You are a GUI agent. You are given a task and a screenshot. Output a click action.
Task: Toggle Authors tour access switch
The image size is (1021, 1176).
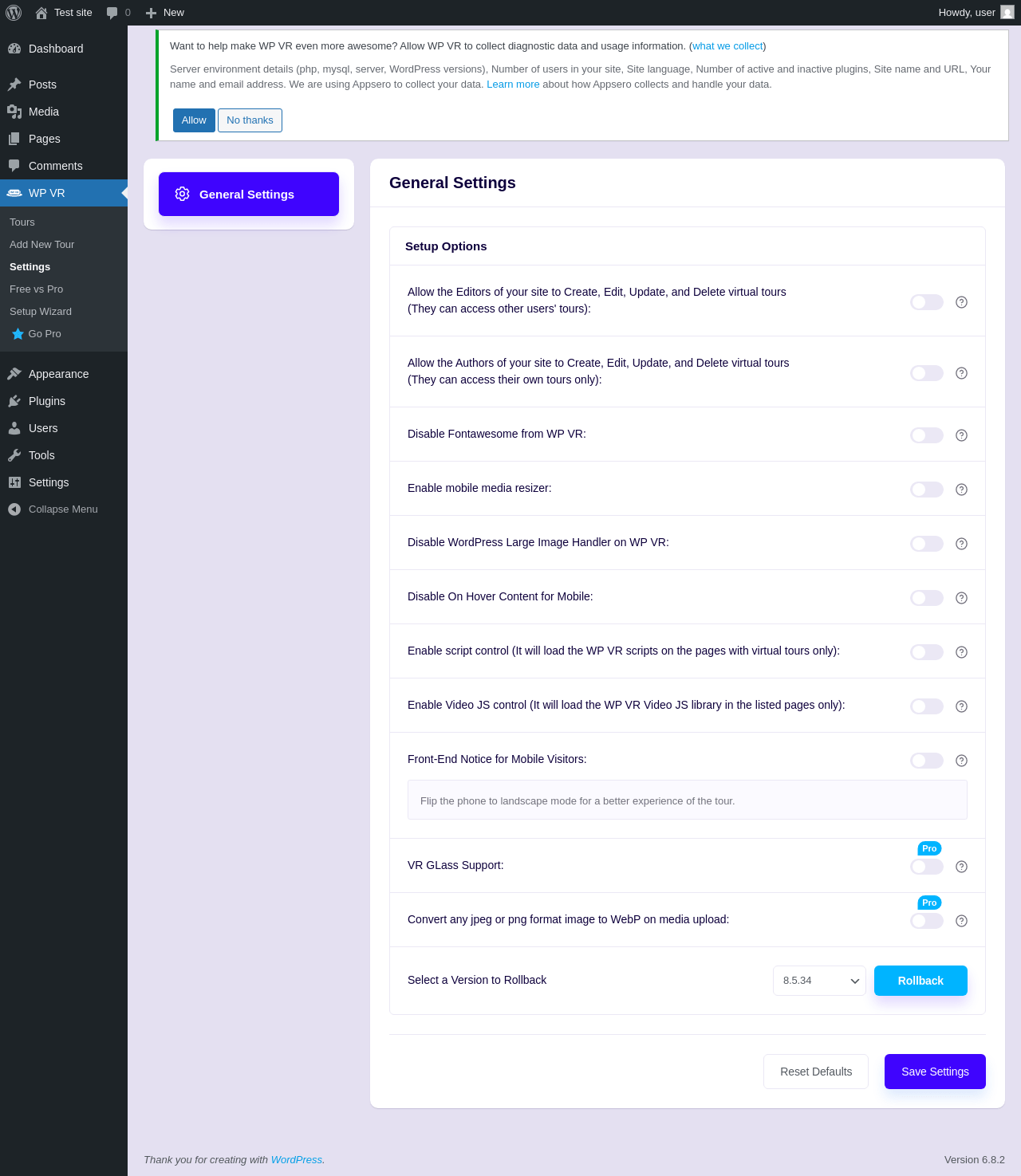pyautogui.click(x=927, y=373)
